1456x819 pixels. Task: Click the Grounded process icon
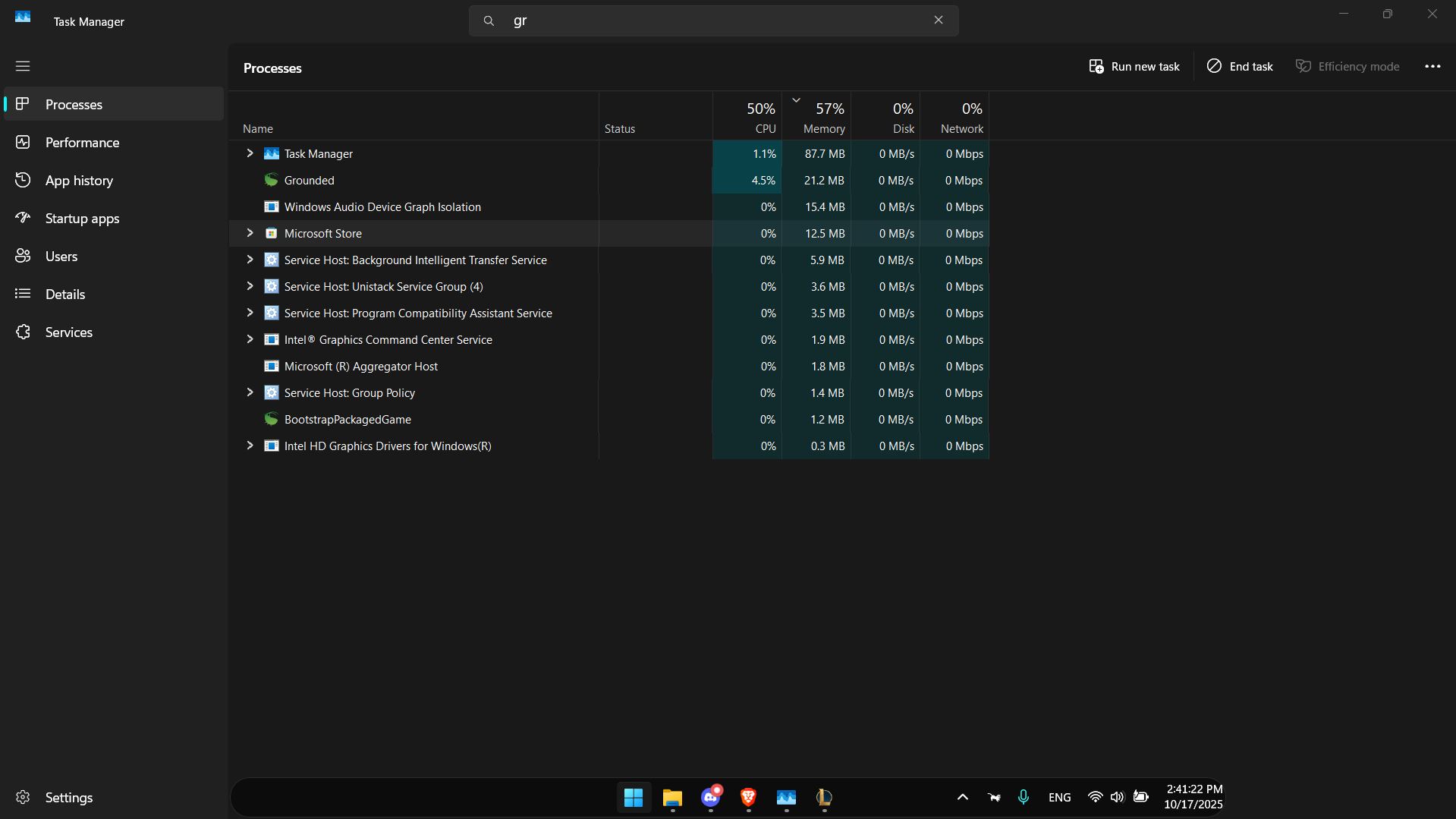point(271,180)
